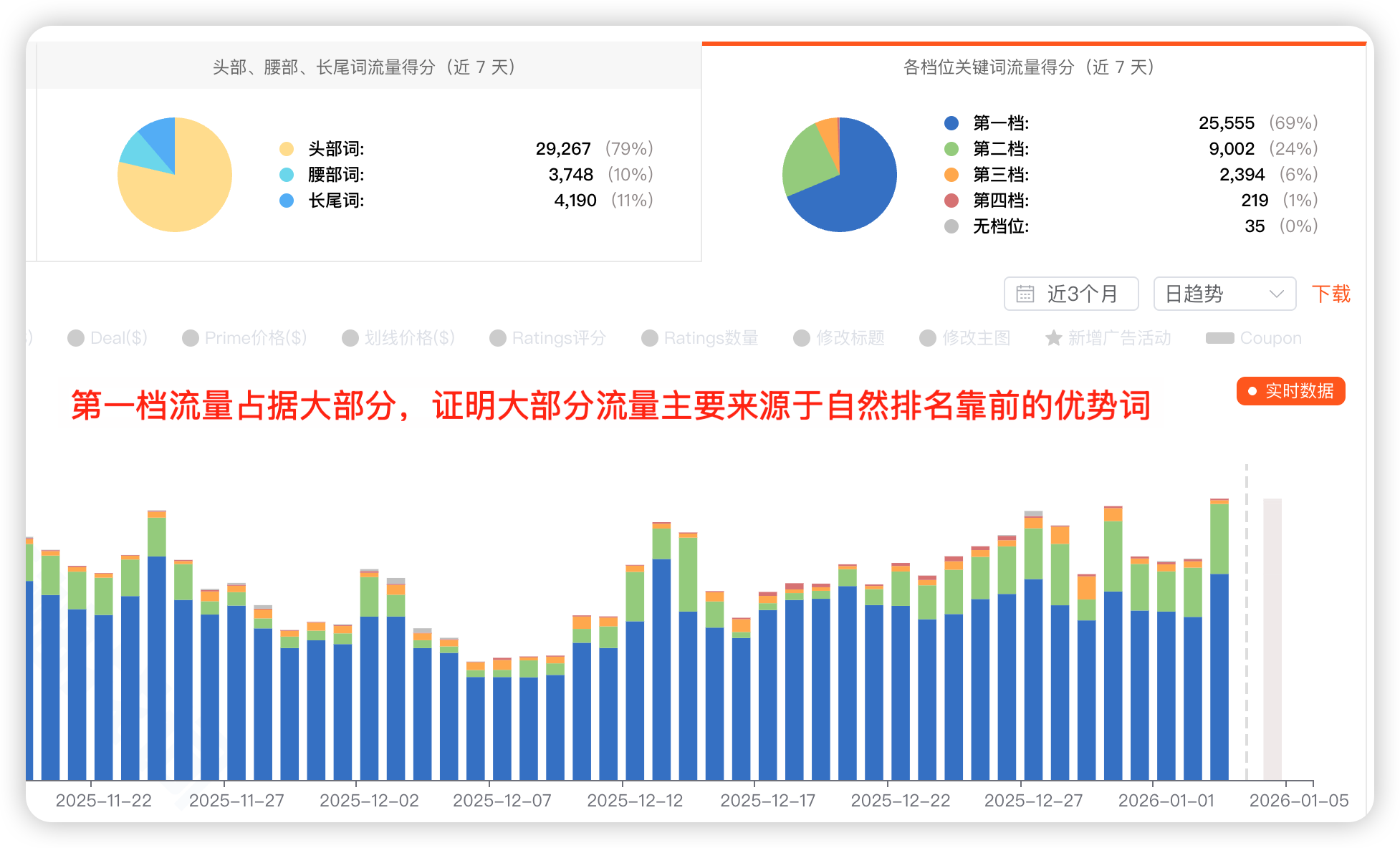Image resolution: width=1400 pixels, height=848 pixels.
Task: Click the 第三档 orange color swatch
Action: (x=951, y=175)
